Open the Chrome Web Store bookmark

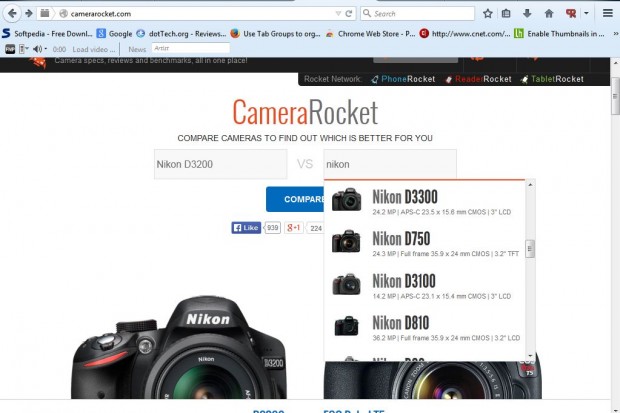pyautogui.click(x=369, y=33)
